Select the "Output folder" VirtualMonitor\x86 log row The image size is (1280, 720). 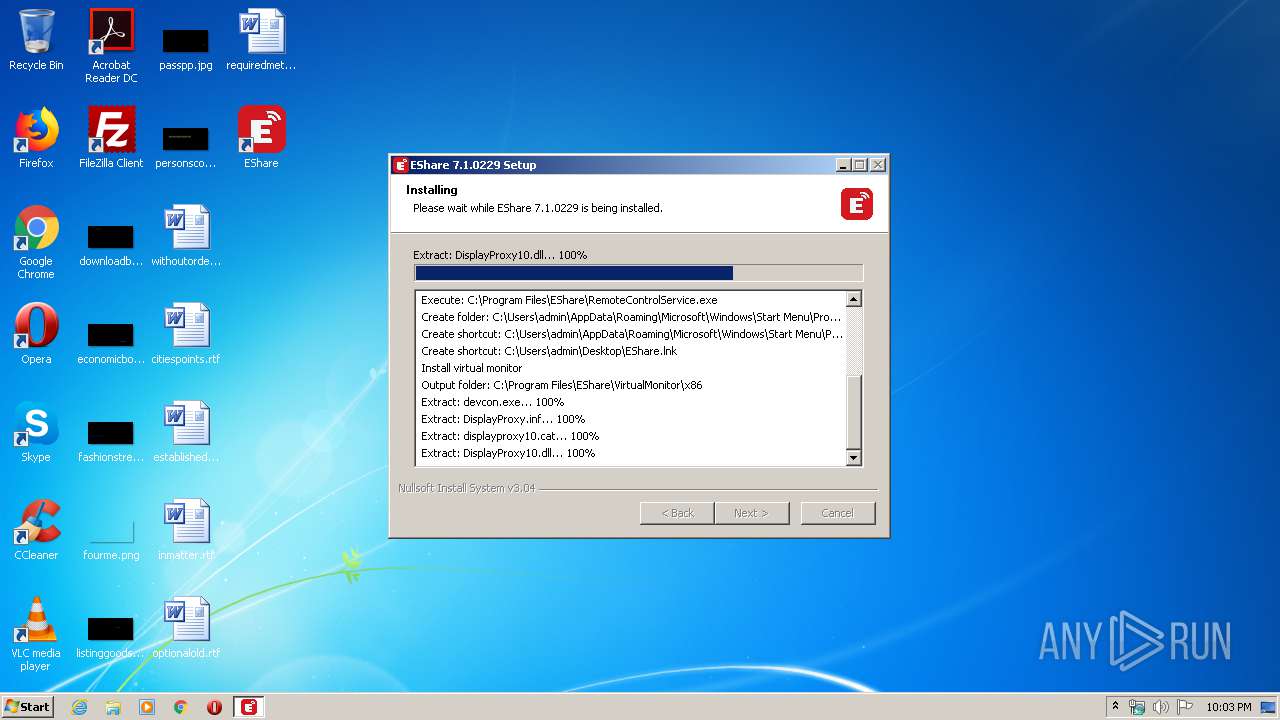tap(630, 385)
